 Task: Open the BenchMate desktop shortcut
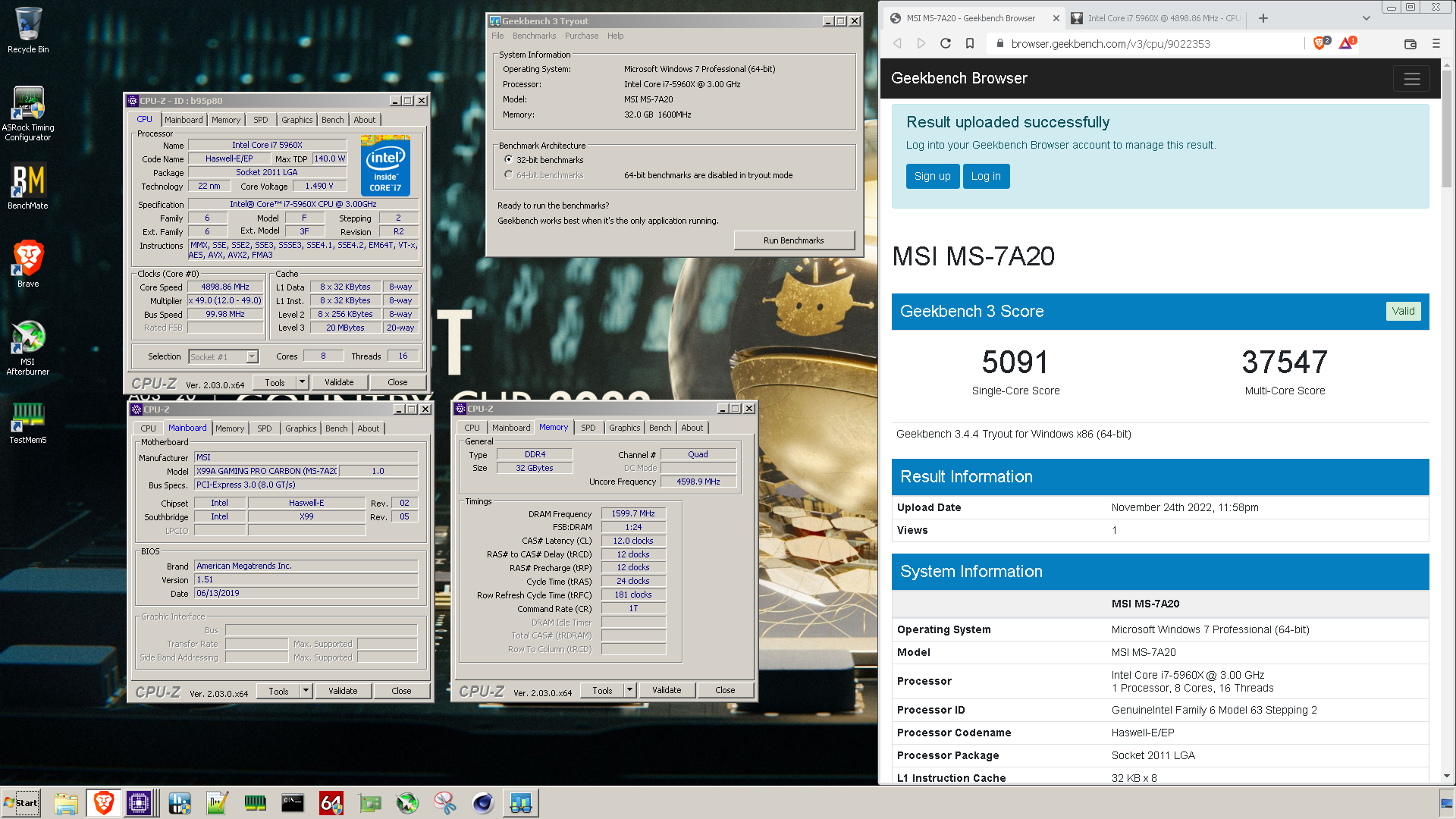coord(28,187)
